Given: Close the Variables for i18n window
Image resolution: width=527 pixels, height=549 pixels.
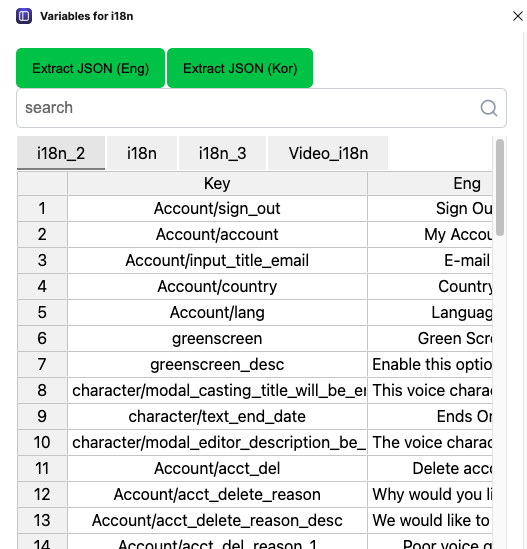Looking at the screenshot, I should coord(518,16).
